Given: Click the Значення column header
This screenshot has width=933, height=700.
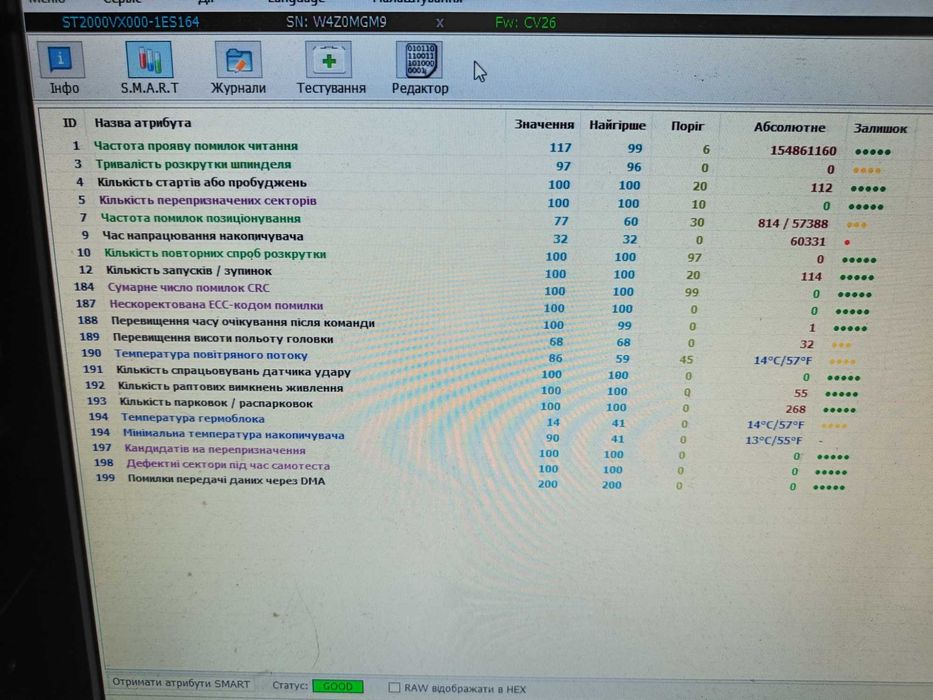Looking at the screenshot, I should coord(544,124).
